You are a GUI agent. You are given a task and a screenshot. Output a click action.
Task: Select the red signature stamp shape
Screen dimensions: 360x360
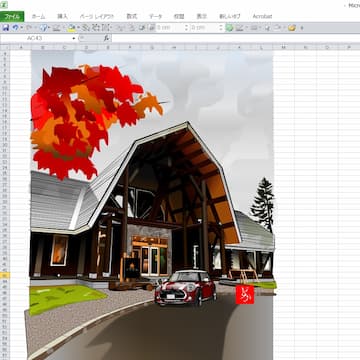click(245, 294)
